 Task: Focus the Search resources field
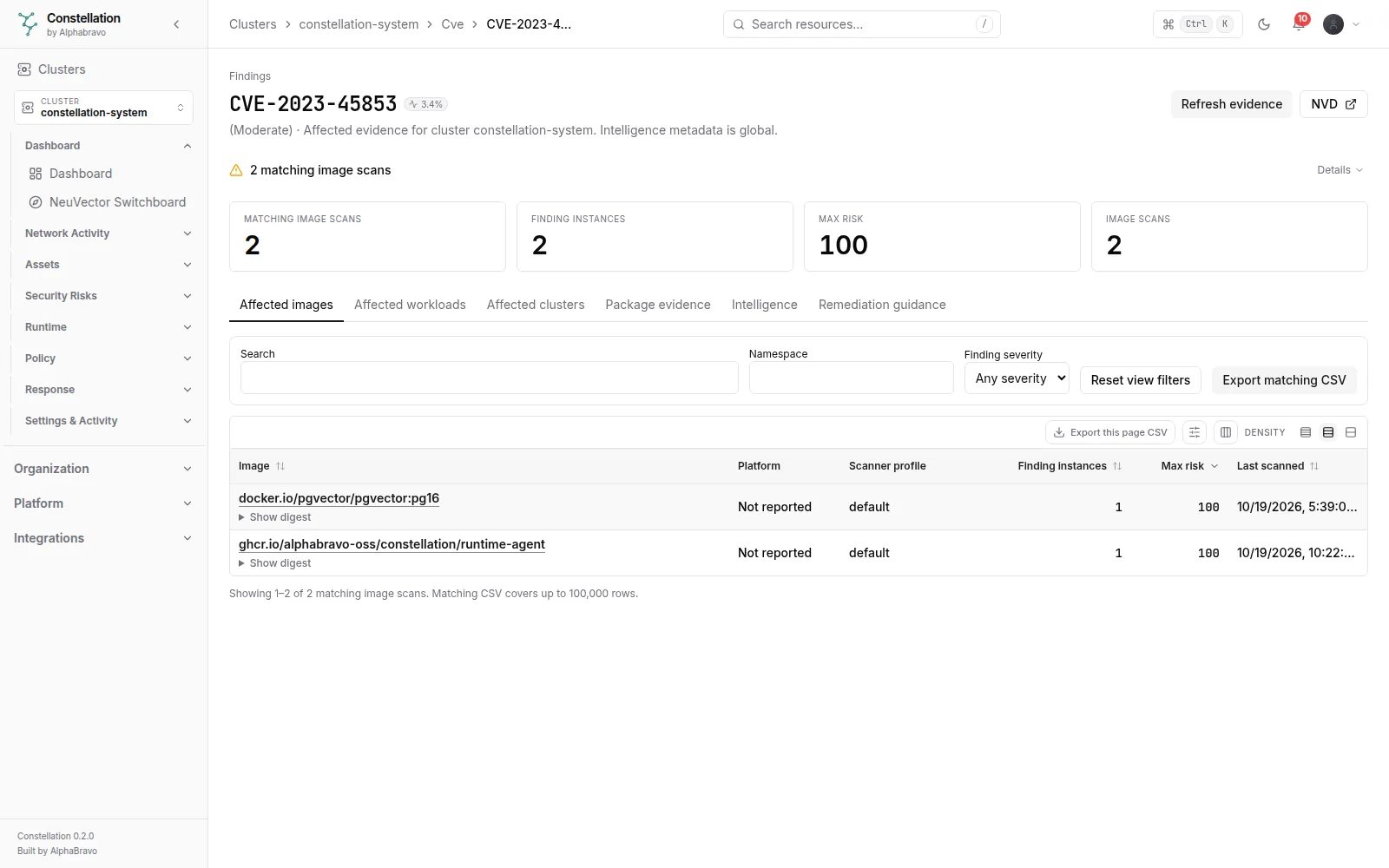pos(862,24)
